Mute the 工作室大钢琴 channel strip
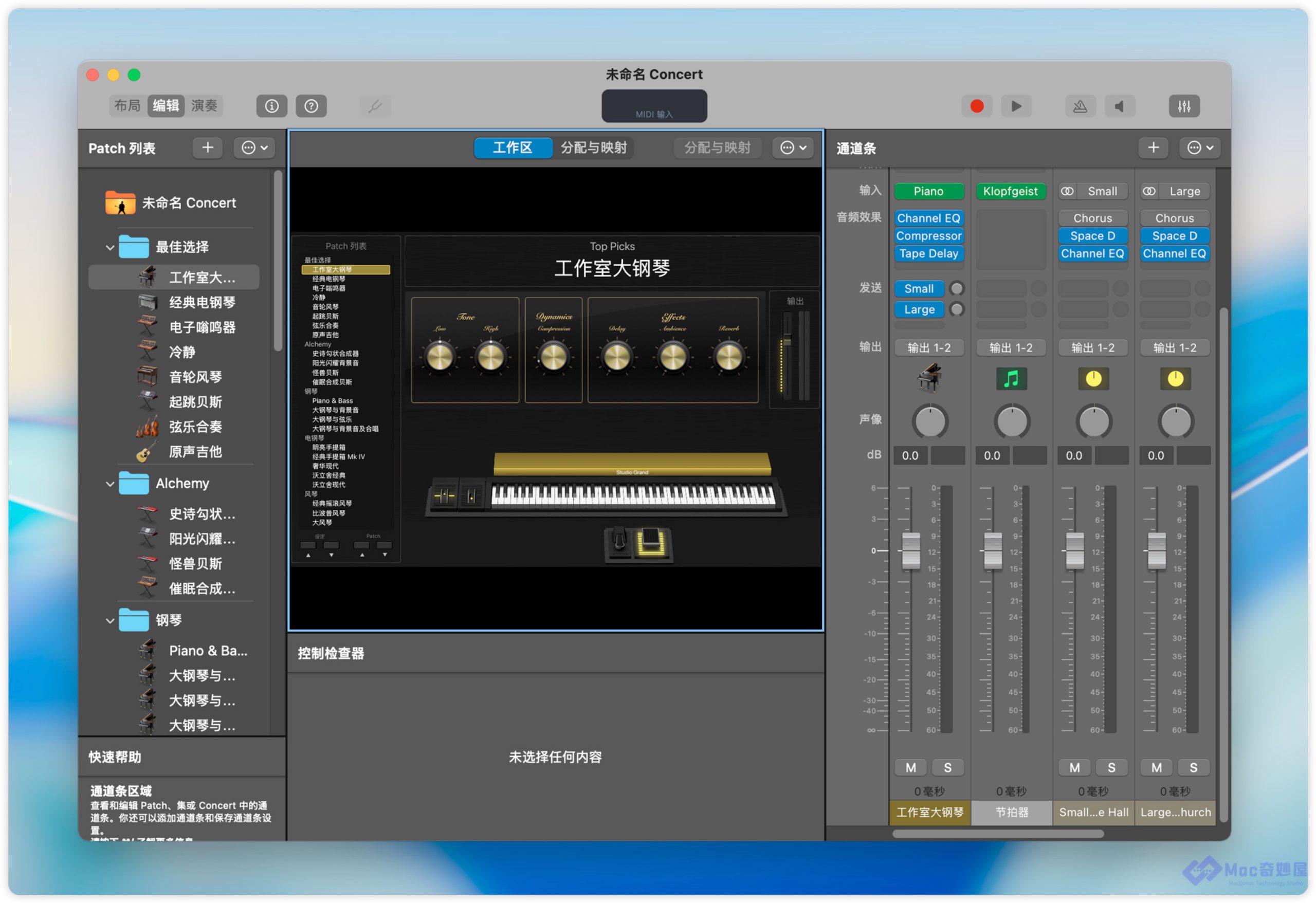This screenshot has height=903, width=1316. [910, 768]
